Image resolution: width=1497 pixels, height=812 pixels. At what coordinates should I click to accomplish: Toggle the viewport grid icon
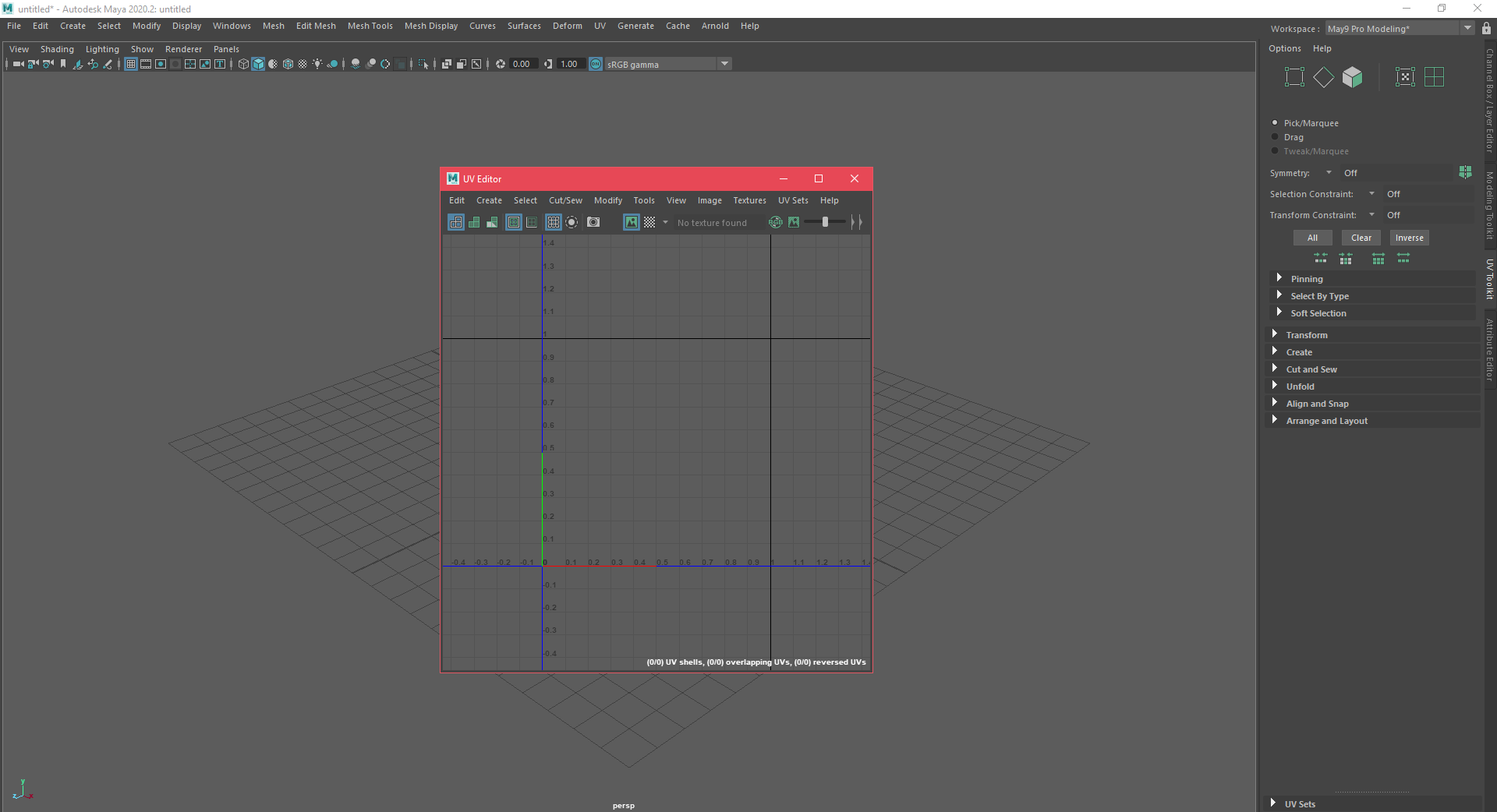pos(131,64)
